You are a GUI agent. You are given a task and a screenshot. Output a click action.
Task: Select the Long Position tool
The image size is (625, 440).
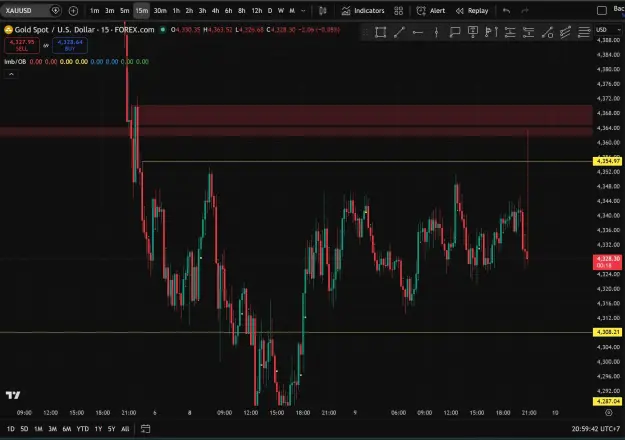(x=510, y=32)
